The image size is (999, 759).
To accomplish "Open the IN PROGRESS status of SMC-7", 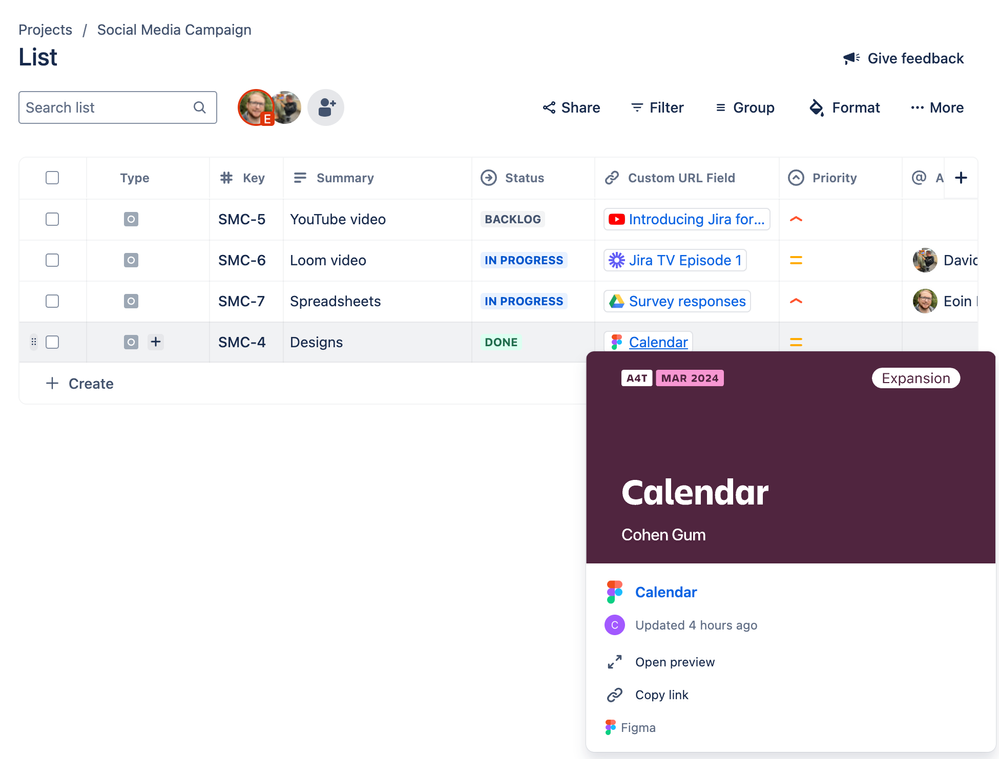I will pos(524,301).
